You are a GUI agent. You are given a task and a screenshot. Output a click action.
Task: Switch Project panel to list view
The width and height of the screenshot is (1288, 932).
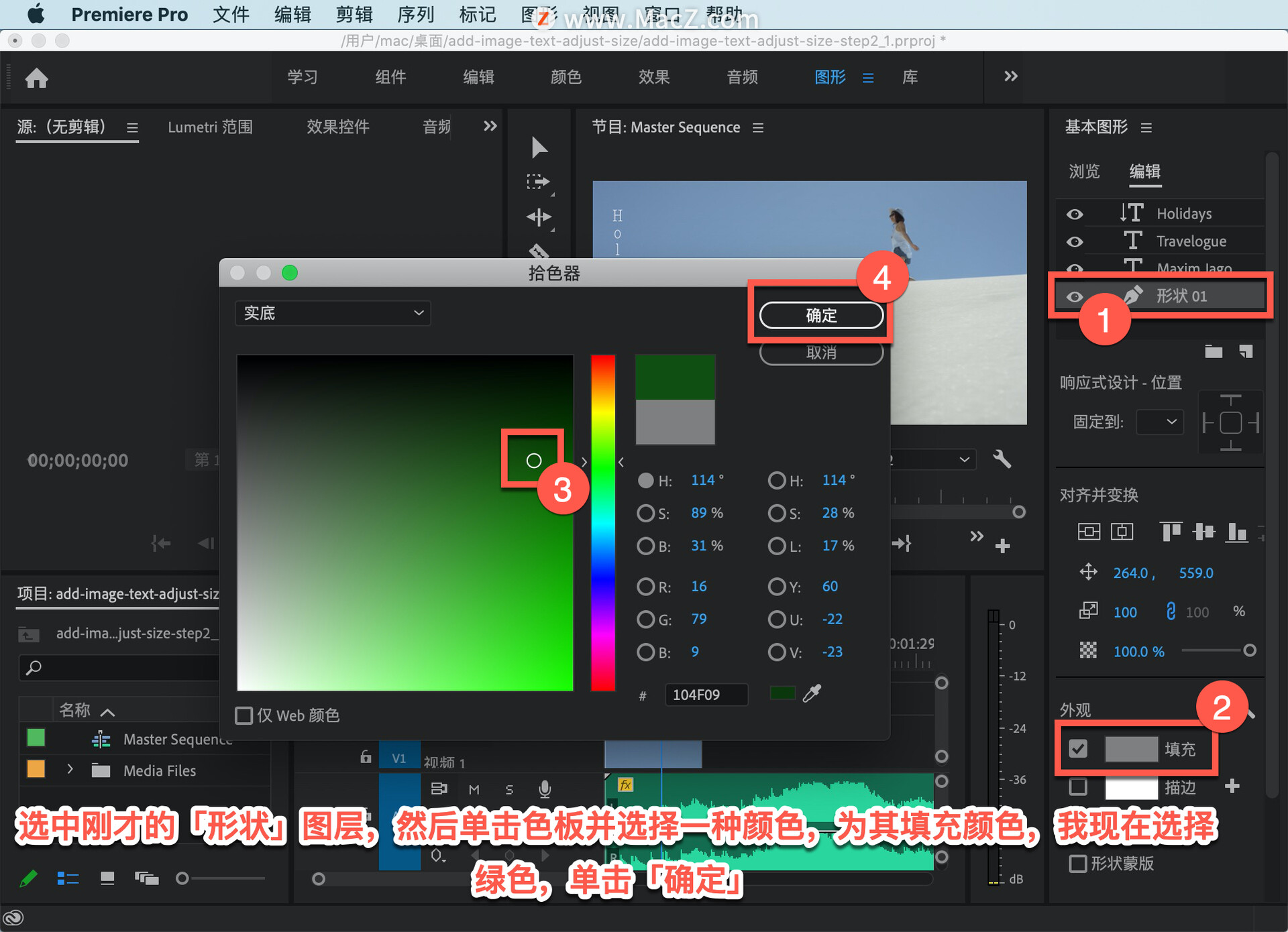pyautogui.click(x=68, y=878)
